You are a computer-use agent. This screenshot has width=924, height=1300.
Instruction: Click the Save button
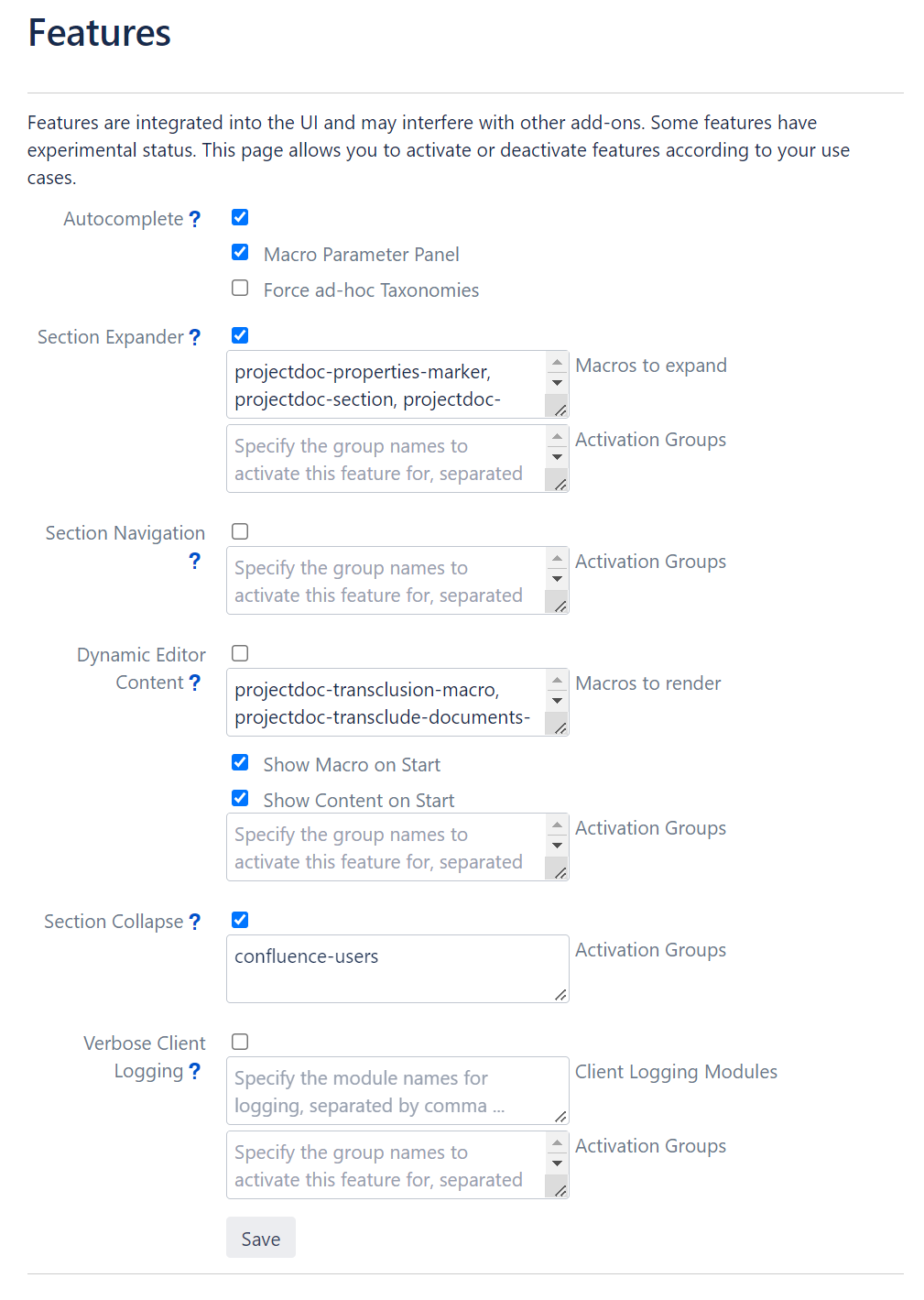tap(261, 1238)
